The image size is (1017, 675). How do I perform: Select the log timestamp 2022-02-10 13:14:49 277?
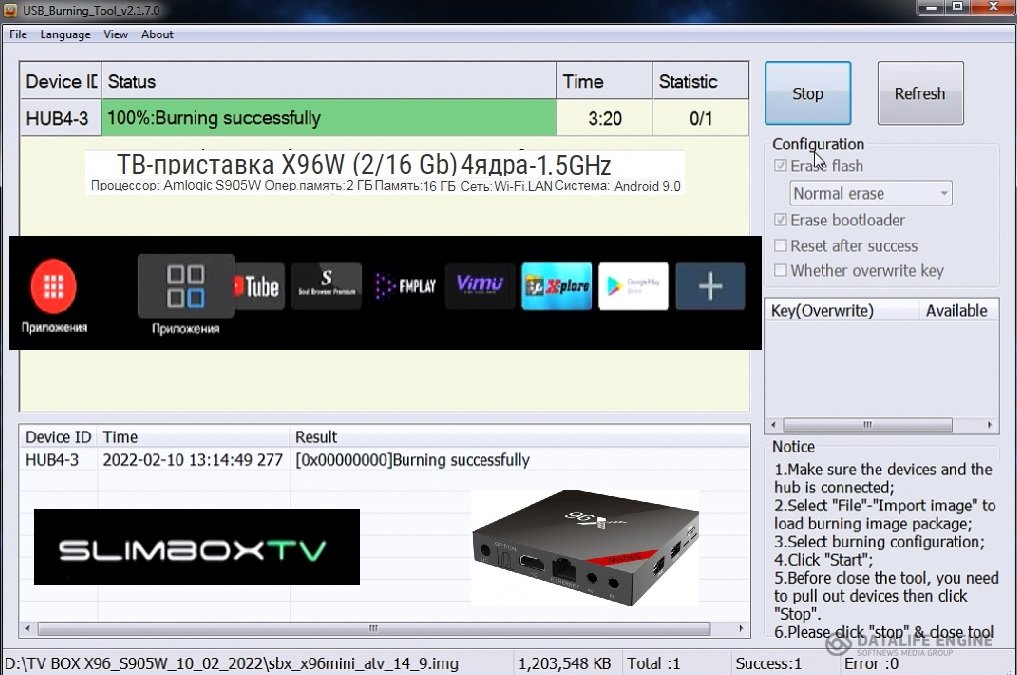pyautogui.click(x=193, y=460)
